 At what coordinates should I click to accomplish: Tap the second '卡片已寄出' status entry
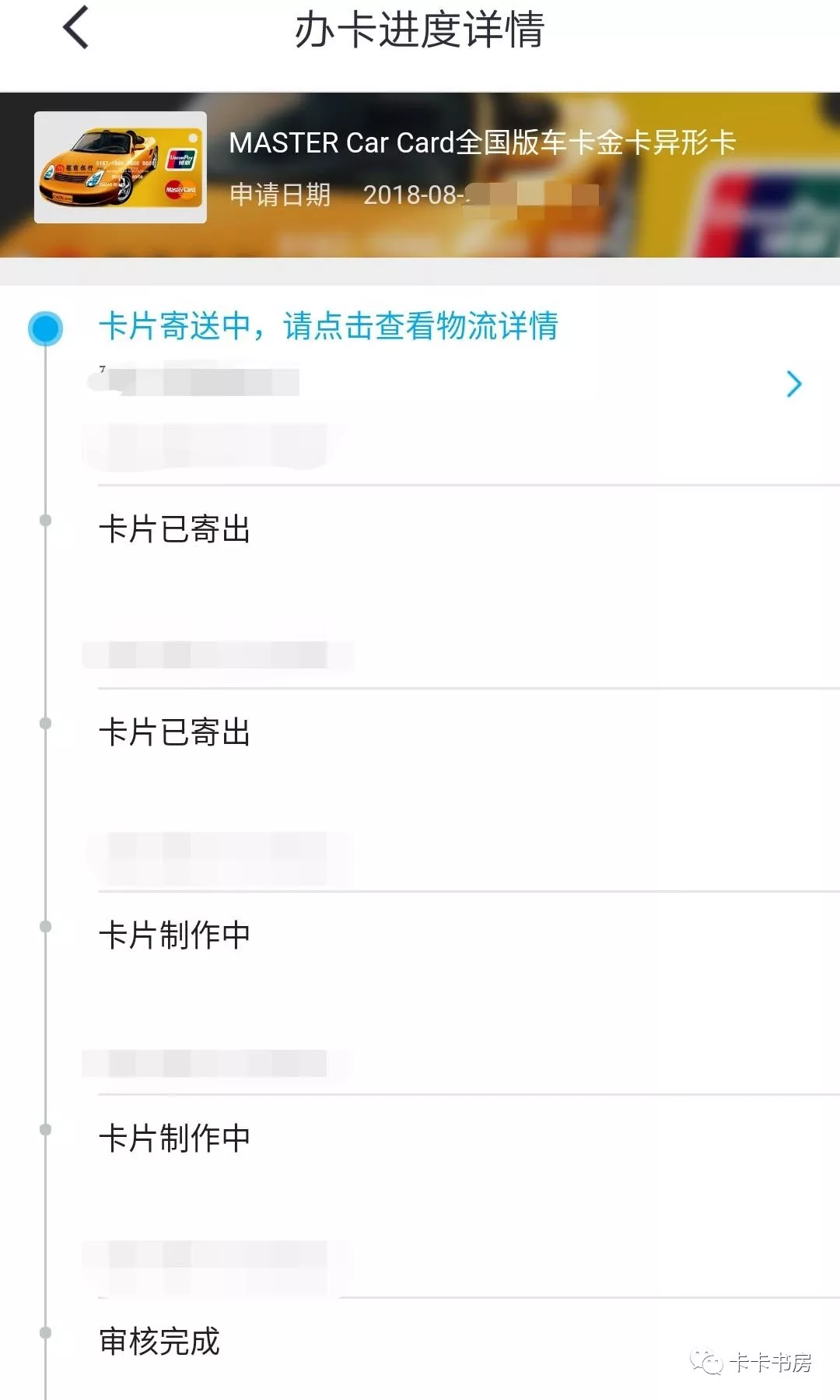point(174,732)
